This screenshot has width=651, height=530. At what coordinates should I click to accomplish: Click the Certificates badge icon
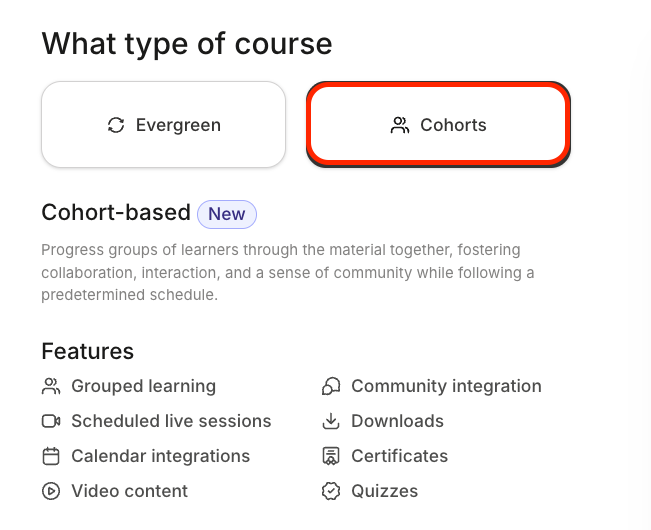pos(331,456)
